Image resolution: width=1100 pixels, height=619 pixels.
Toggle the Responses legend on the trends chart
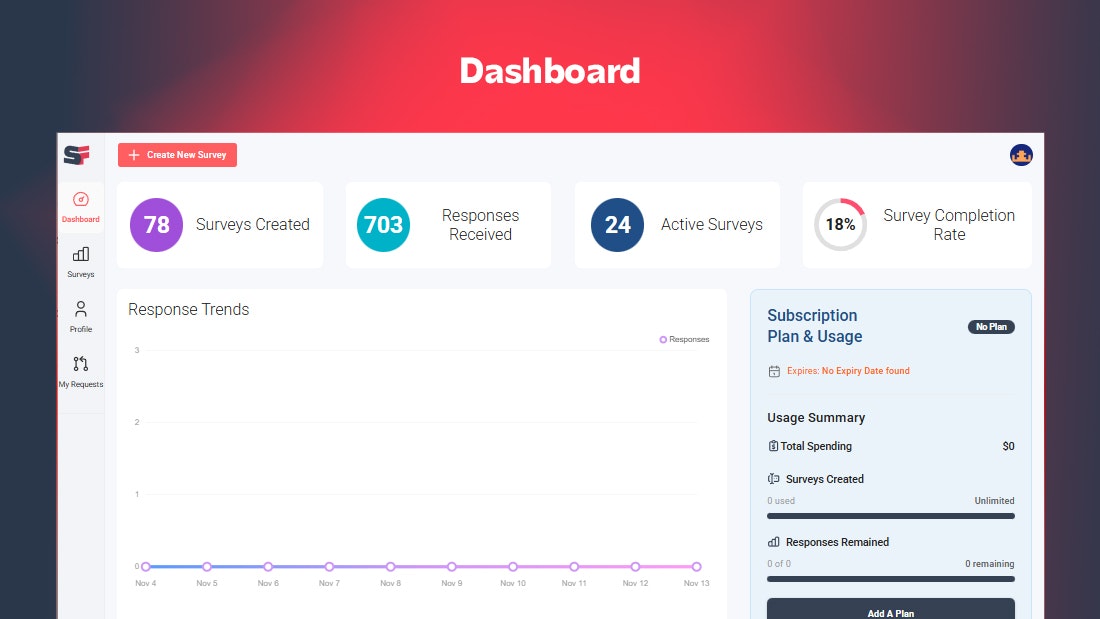(x=684, y=339)
